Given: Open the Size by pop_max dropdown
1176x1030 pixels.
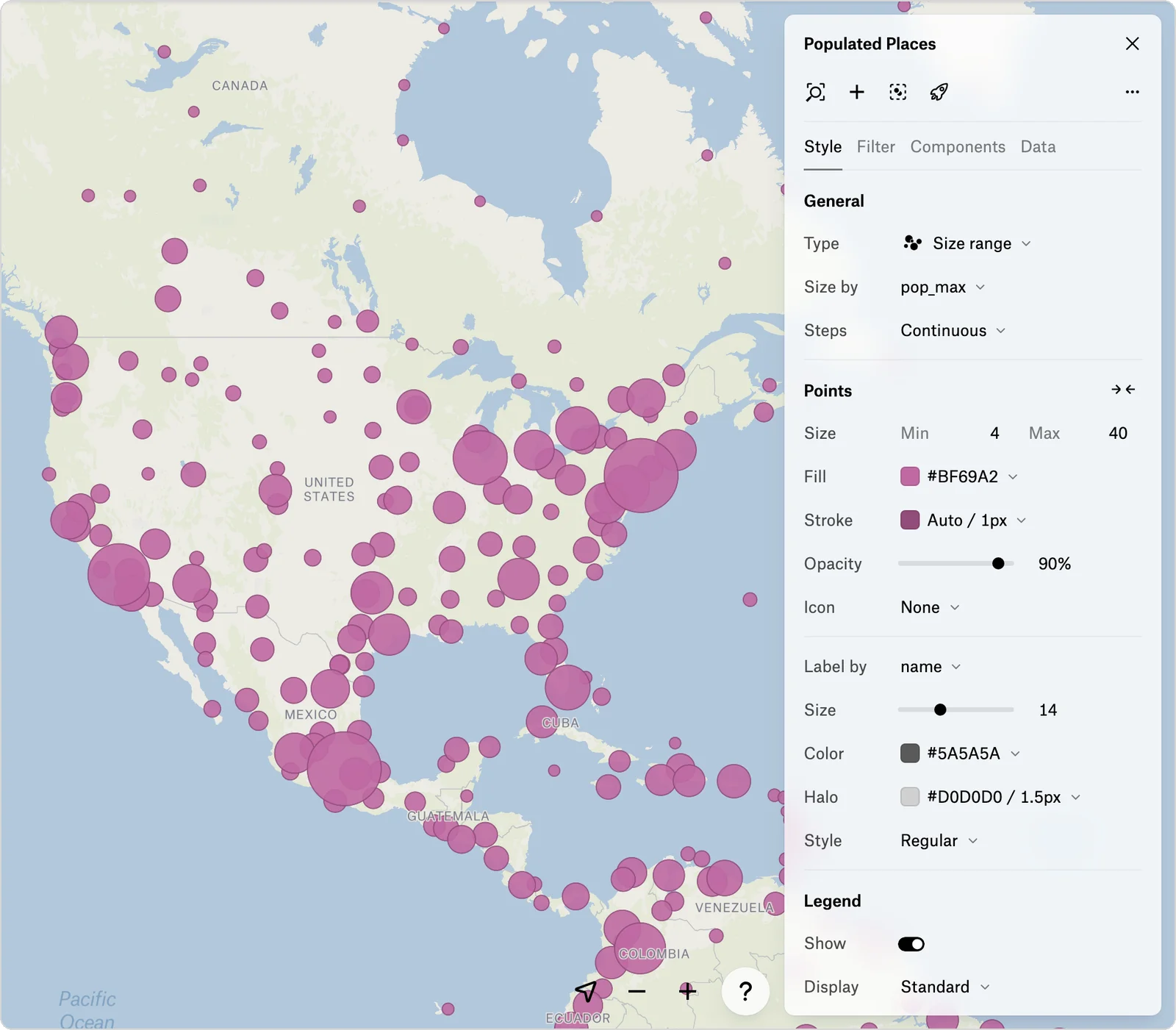Looking at the screenshot, I should click(942, 287).
